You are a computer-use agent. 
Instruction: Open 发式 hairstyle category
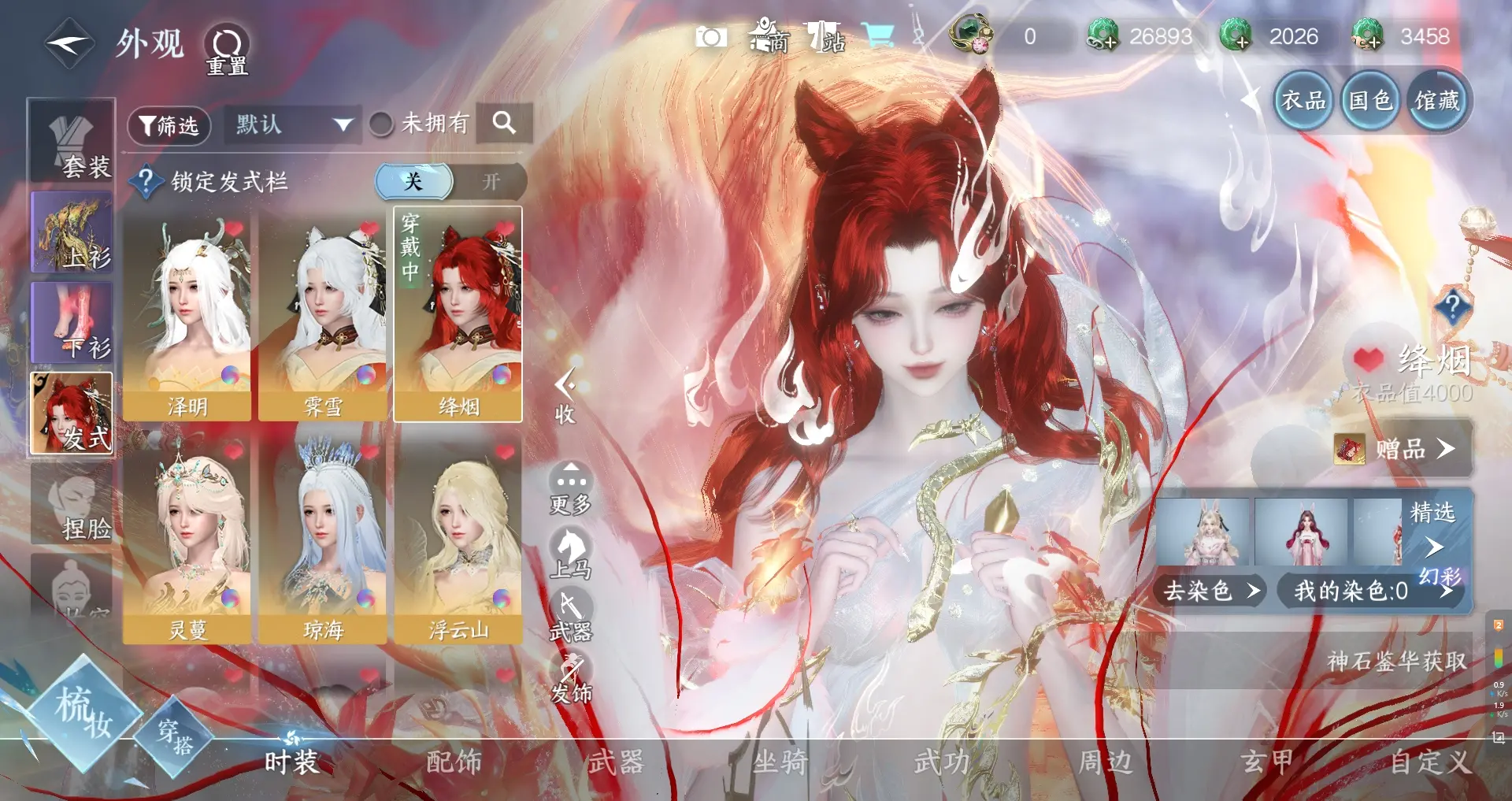click(x=72, y=413)
